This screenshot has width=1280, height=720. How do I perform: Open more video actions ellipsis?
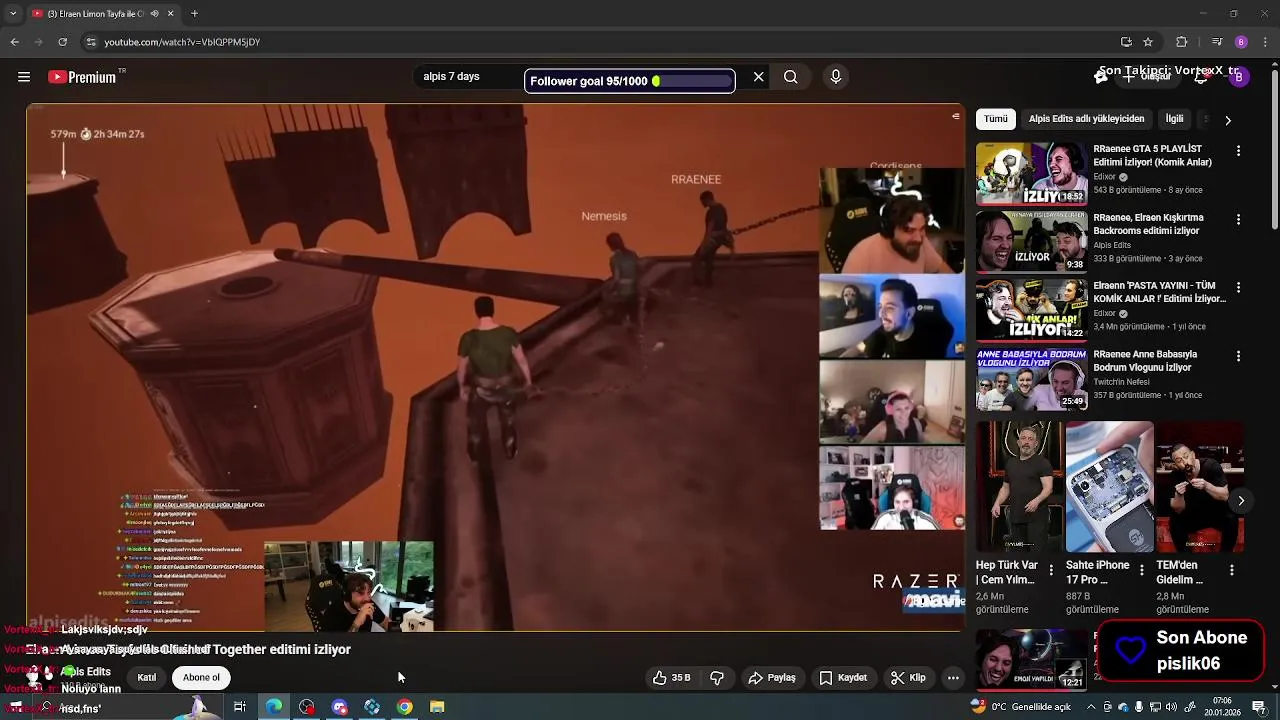coord(953,678)
